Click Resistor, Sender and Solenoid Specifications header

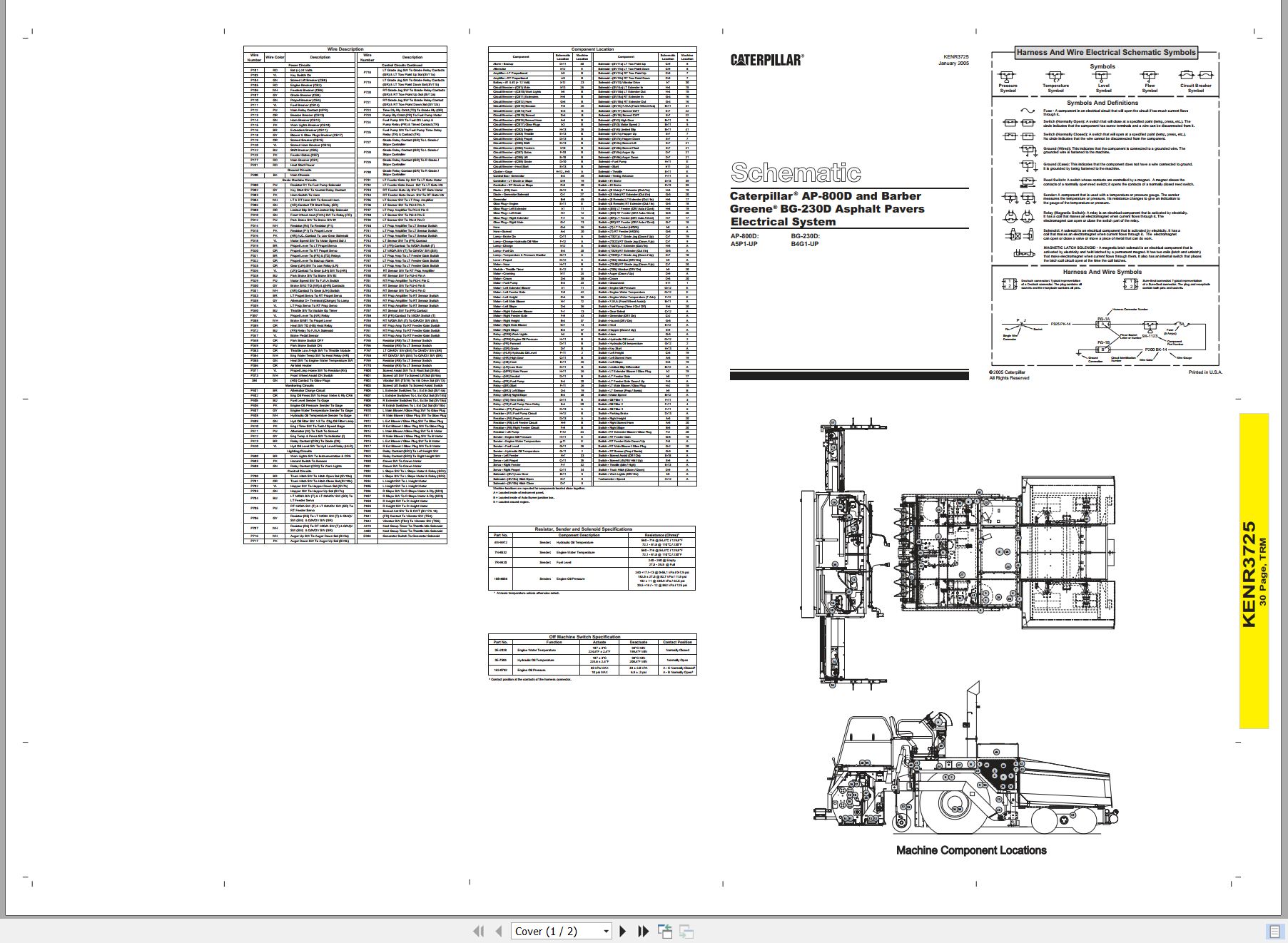pyautogui.click(x=592, y=529)
